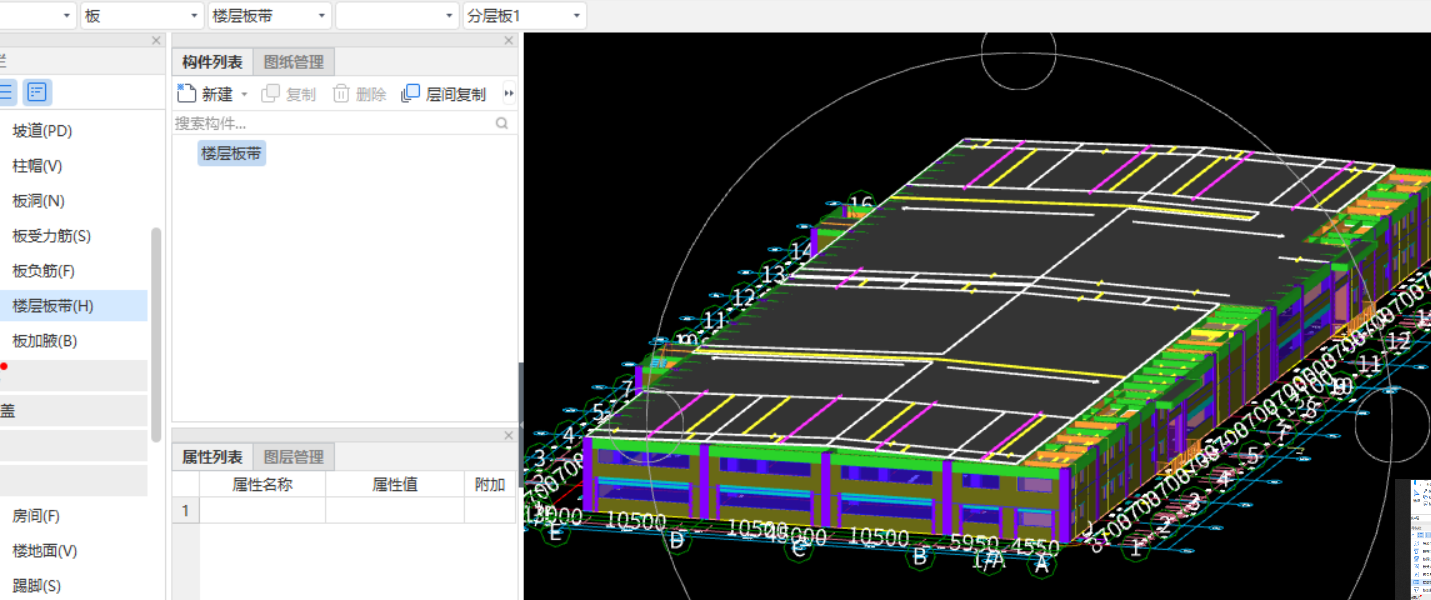The height and width of the screenshot is (600, 1431).
Task: Open the 楼层板带 component type dropdown
Action: (x=269, y=16)
